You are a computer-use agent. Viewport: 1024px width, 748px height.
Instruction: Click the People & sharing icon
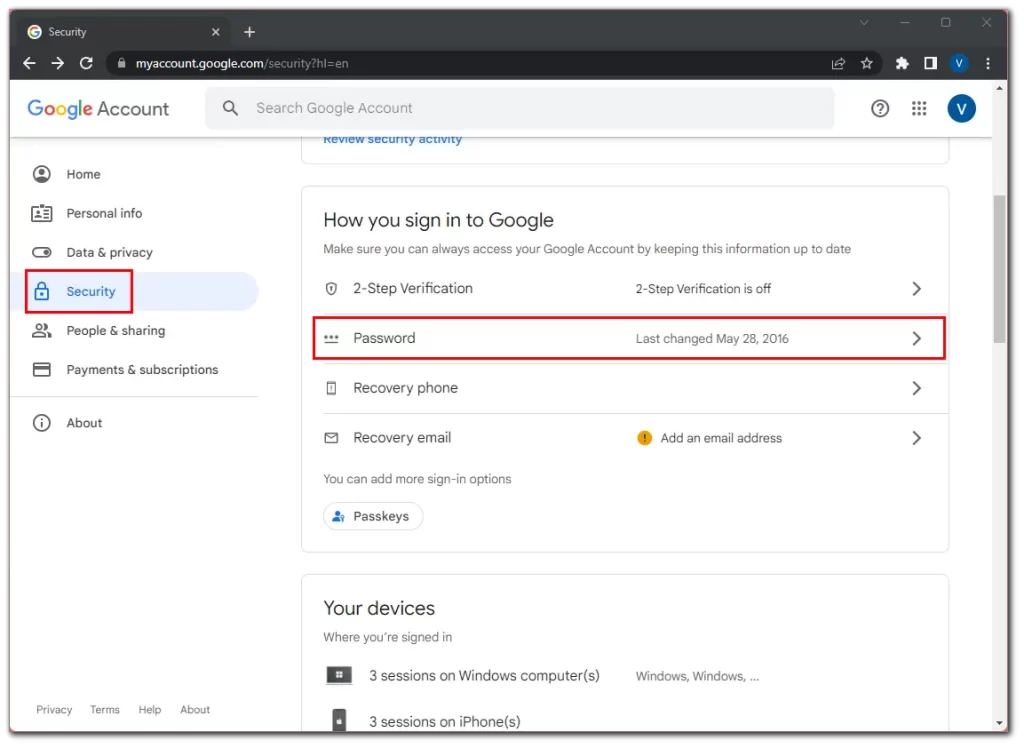point(42,331)
